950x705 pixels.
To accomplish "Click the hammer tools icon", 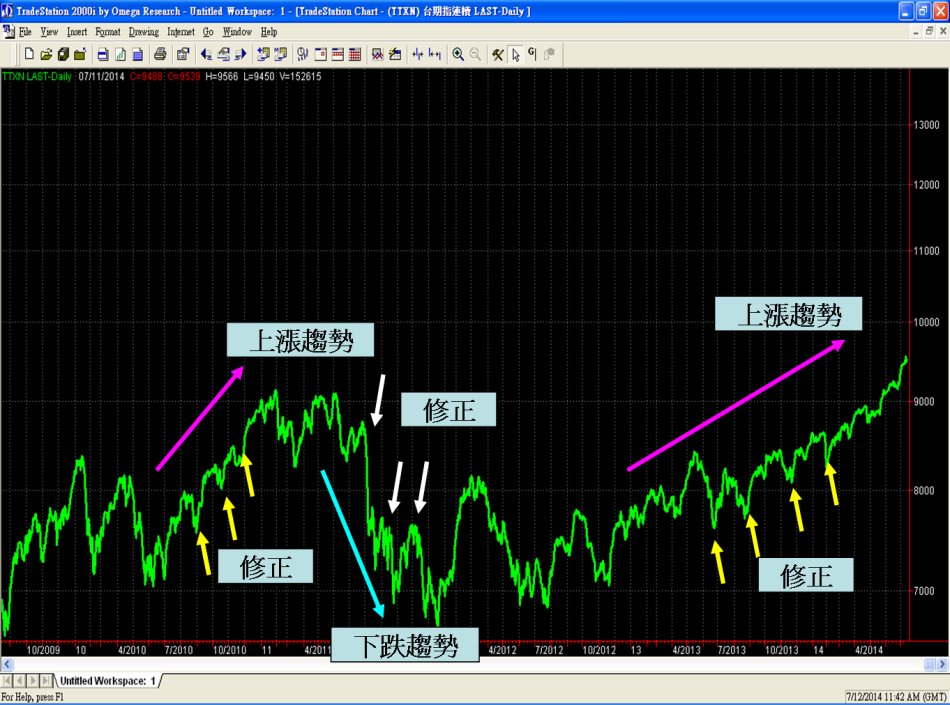I will tap(497, 54).
